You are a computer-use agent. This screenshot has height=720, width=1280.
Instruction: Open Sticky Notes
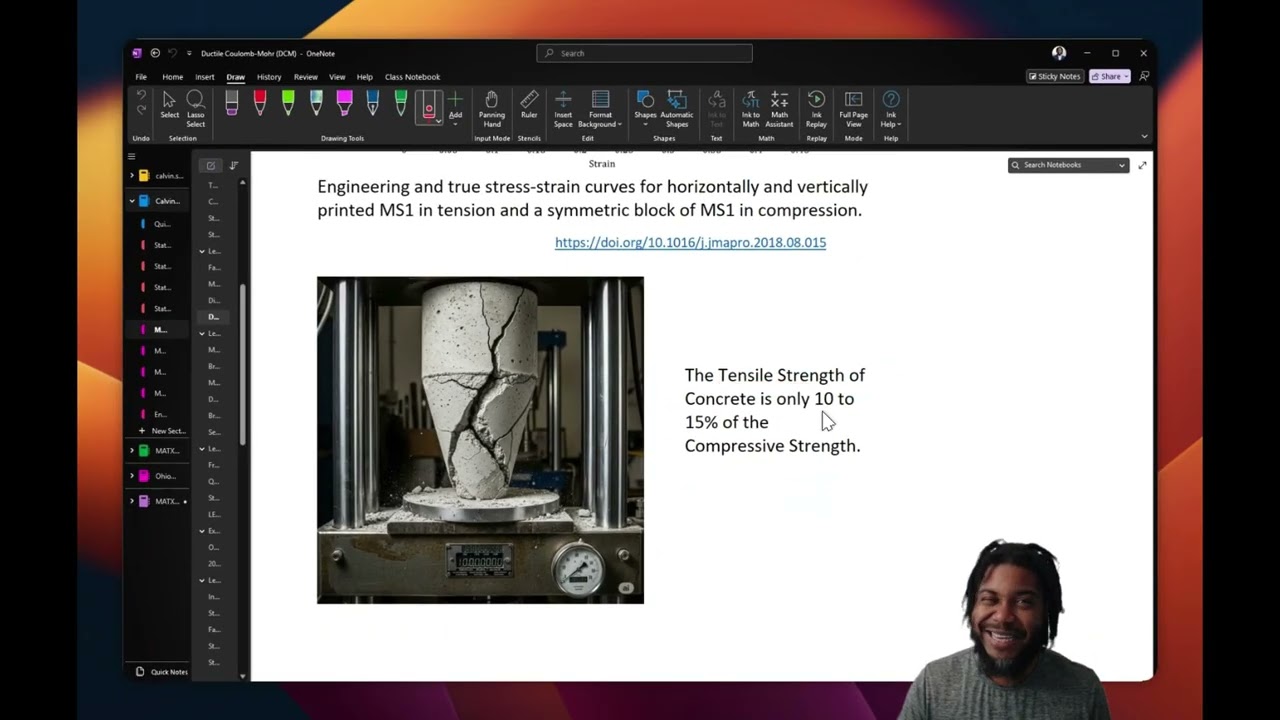coord(1056,76)
